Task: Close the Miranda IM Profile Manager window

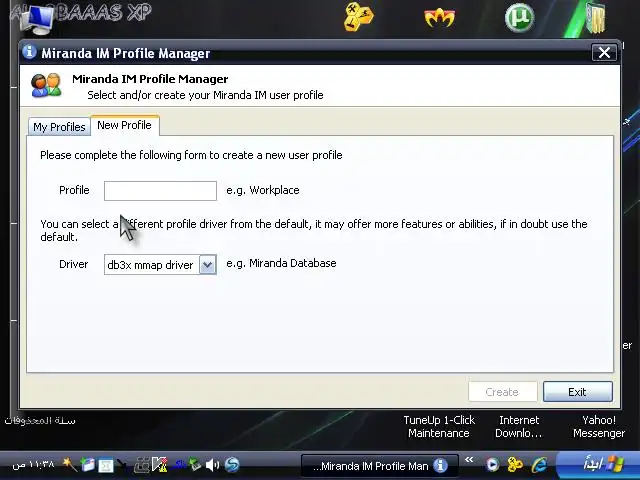Action: 604,53
